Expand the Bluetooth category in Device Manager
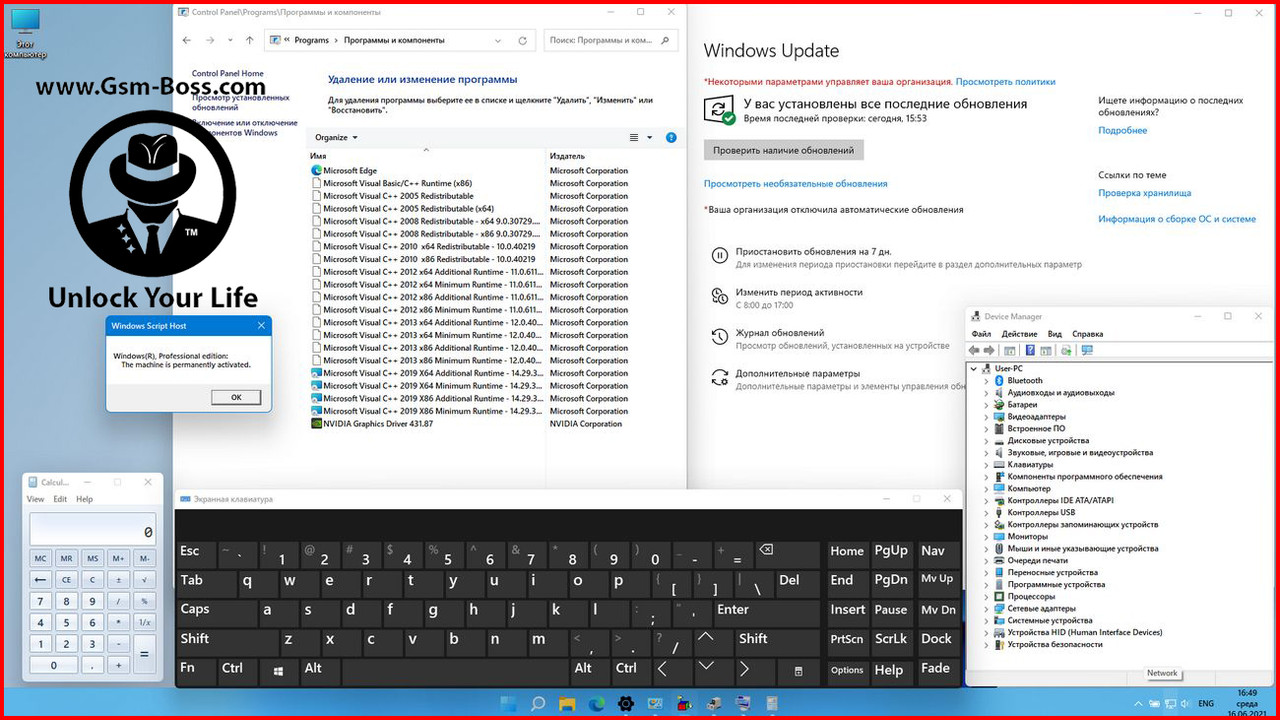Image resolution: width=1280 pixels, height=720 pixels. tap(986, 380)
